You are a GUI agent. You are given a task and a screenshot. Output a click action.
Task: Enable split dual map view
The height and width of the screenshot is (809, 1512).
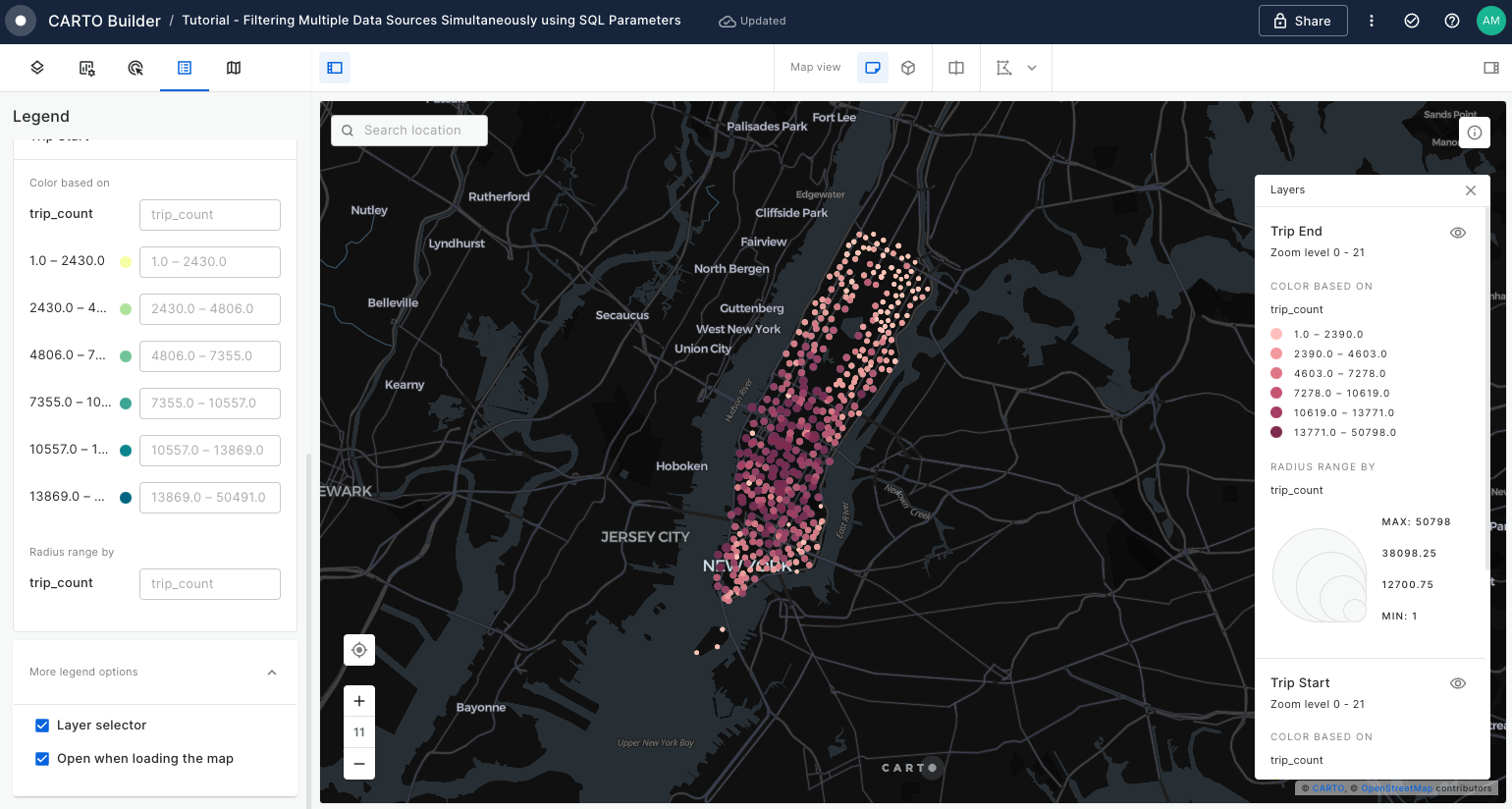tap(956, 68)
